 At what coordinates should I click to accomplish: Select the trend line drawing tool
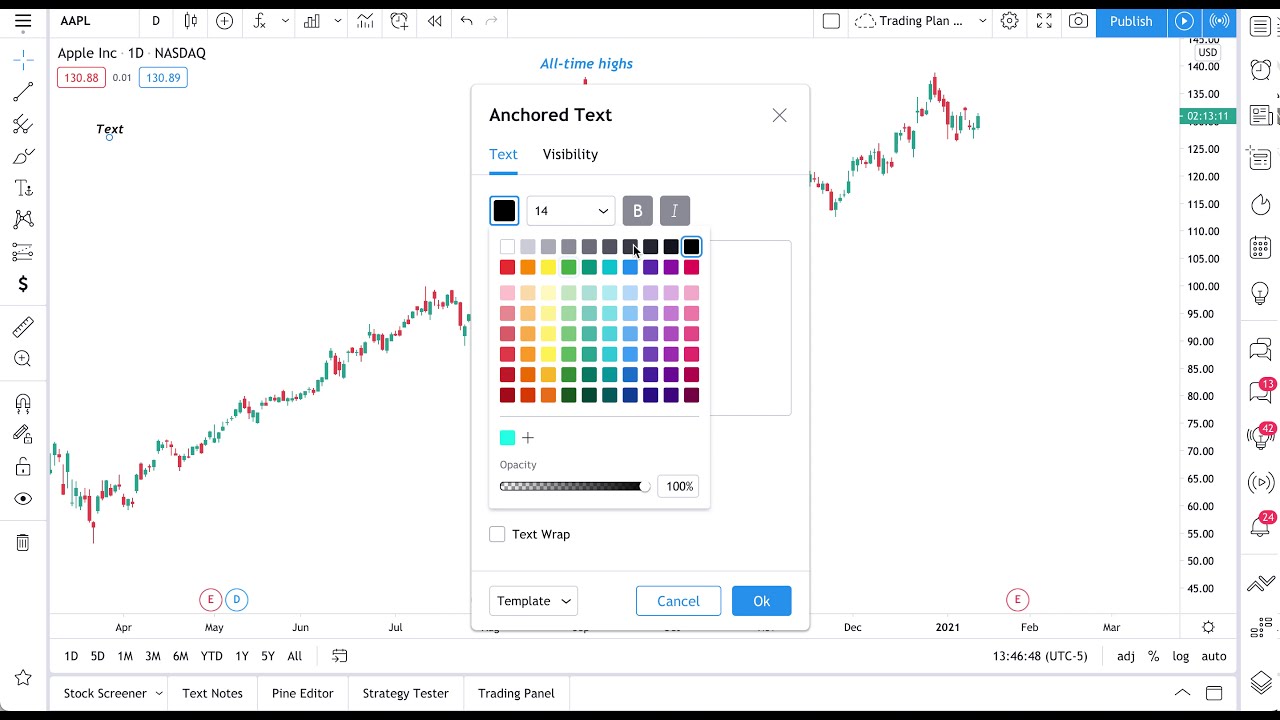pyautogui.click(x=23, y=92)
